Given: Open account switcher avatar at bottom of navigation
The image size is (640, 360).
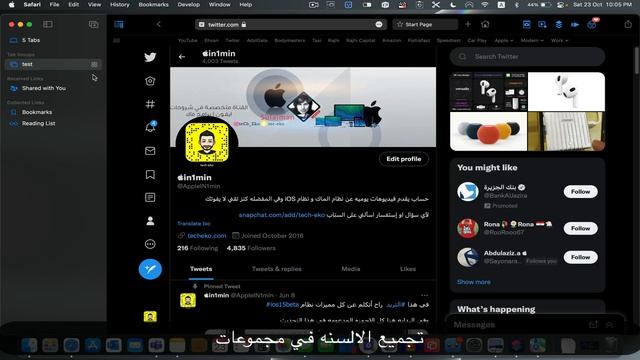Looking at the screenshot, I should [150, 316].
